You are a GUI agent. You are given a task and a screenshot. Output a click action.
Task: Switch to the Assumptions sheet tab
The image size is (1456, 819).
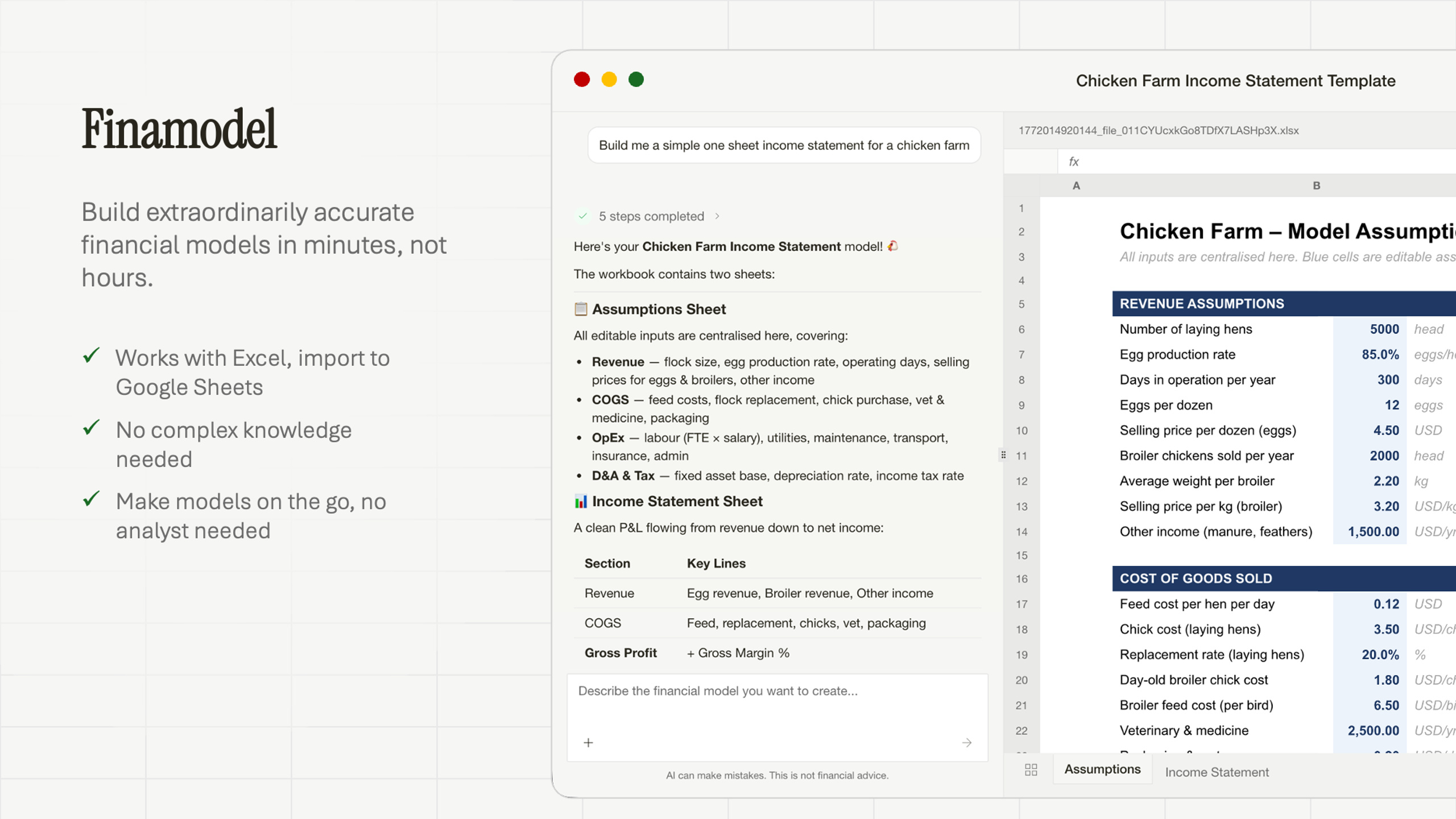pyautogui.click(x=1102, y=769)
